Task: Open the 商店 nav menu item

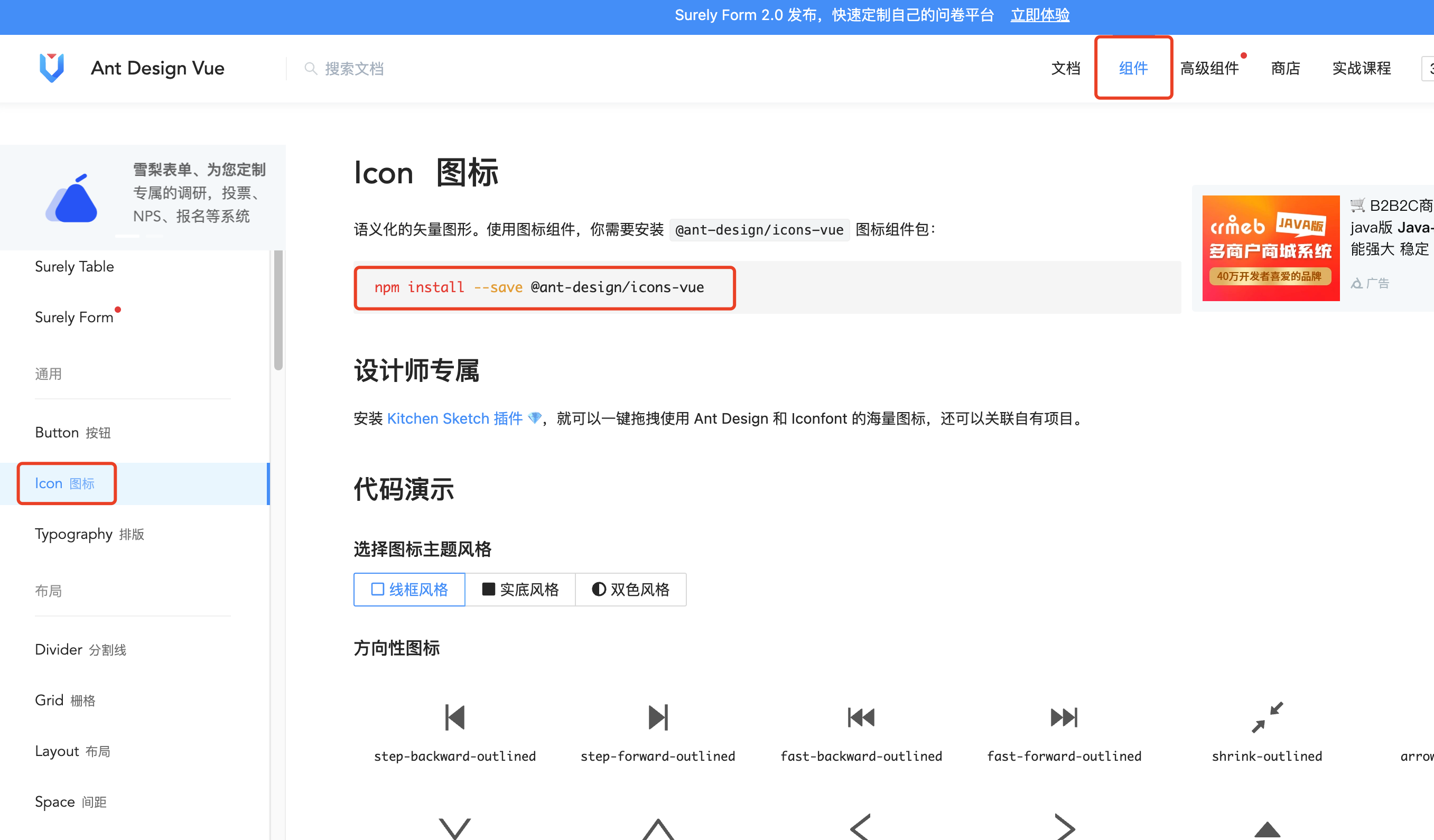Action: 1286,68
